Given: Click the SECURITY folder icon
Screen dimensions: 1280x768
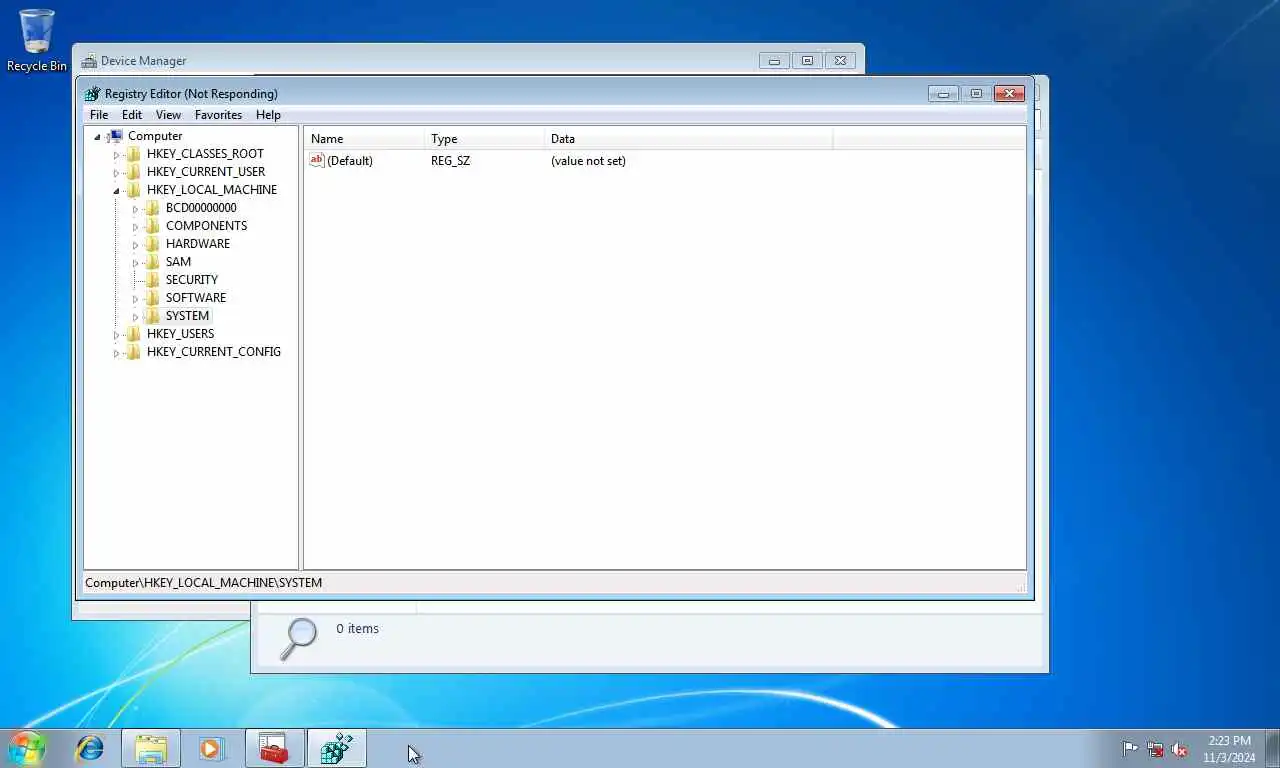Looking at the screenshot, I should coord(153,280).
